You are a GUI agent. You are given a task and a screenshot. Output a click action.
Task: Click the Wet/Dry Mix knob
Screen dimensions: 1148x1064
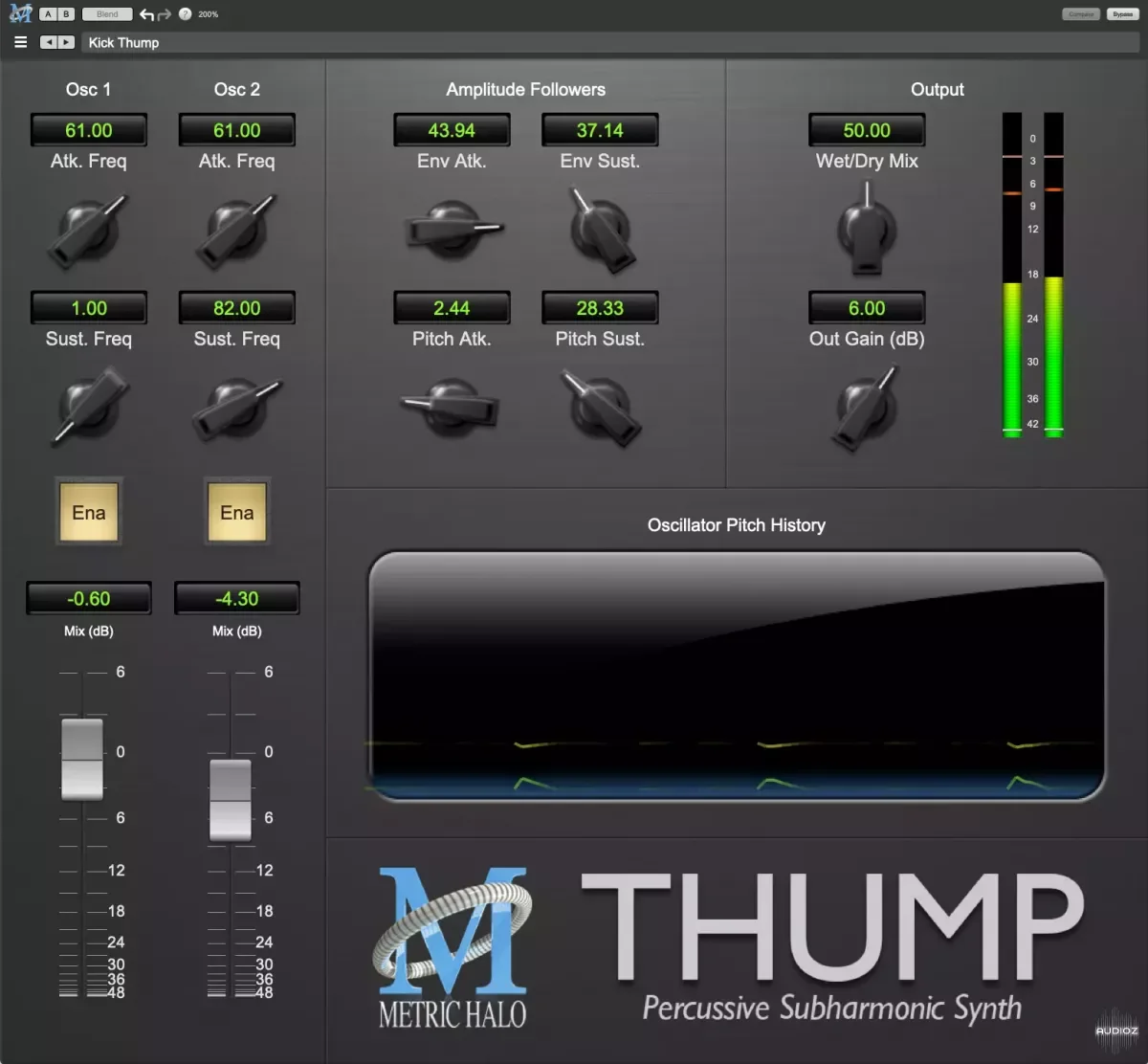867,230
